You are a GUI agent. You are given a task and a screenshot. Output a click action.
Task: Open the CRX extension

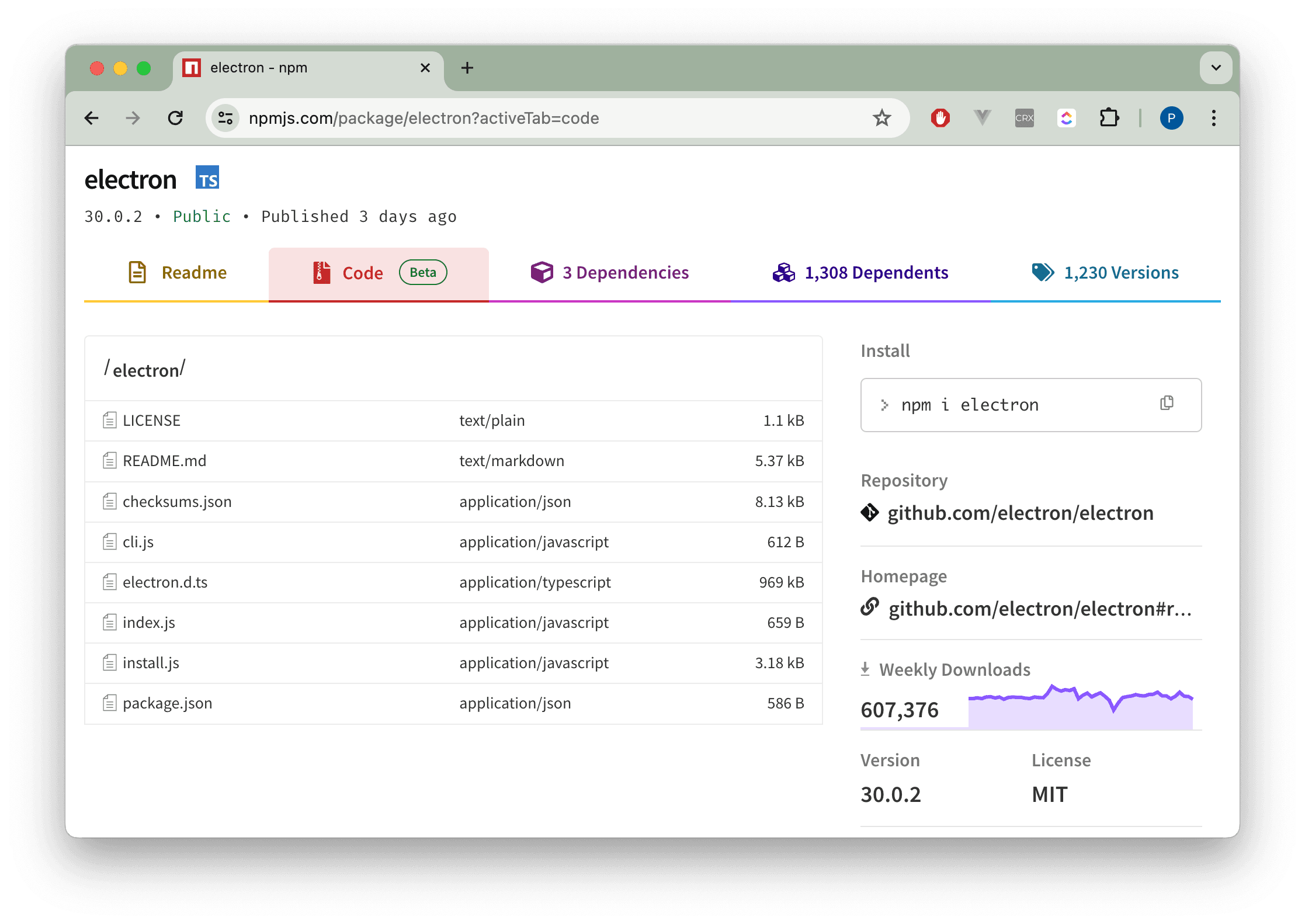(x=1024, y=118)
